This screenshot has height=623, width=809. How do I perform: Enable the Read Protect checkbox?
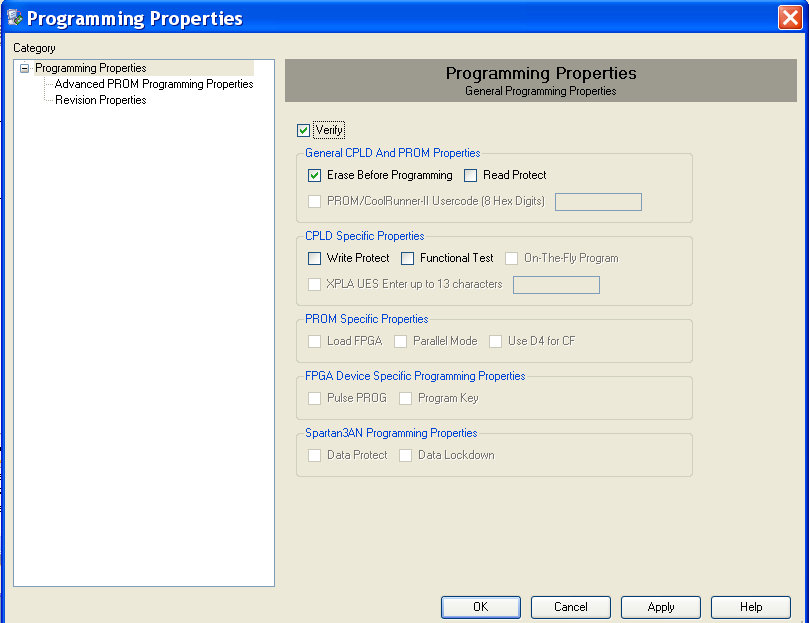(x=470, y=175)
